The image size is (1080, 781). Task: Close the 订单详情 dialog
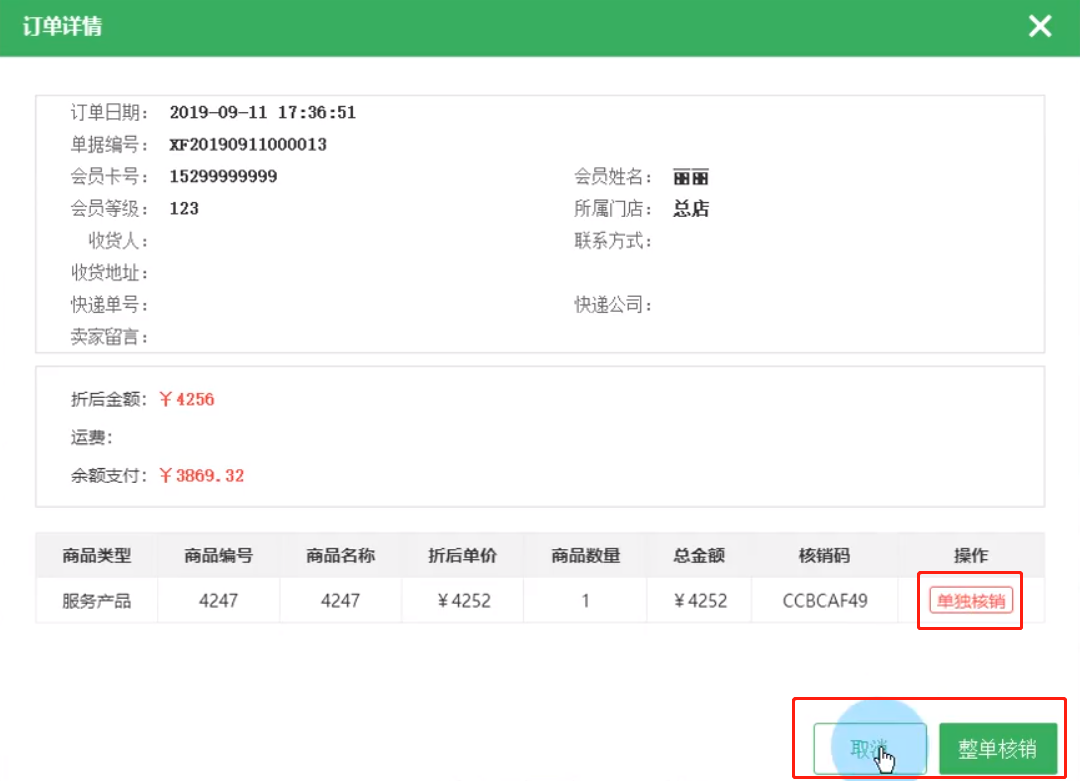click(1040, 26)
